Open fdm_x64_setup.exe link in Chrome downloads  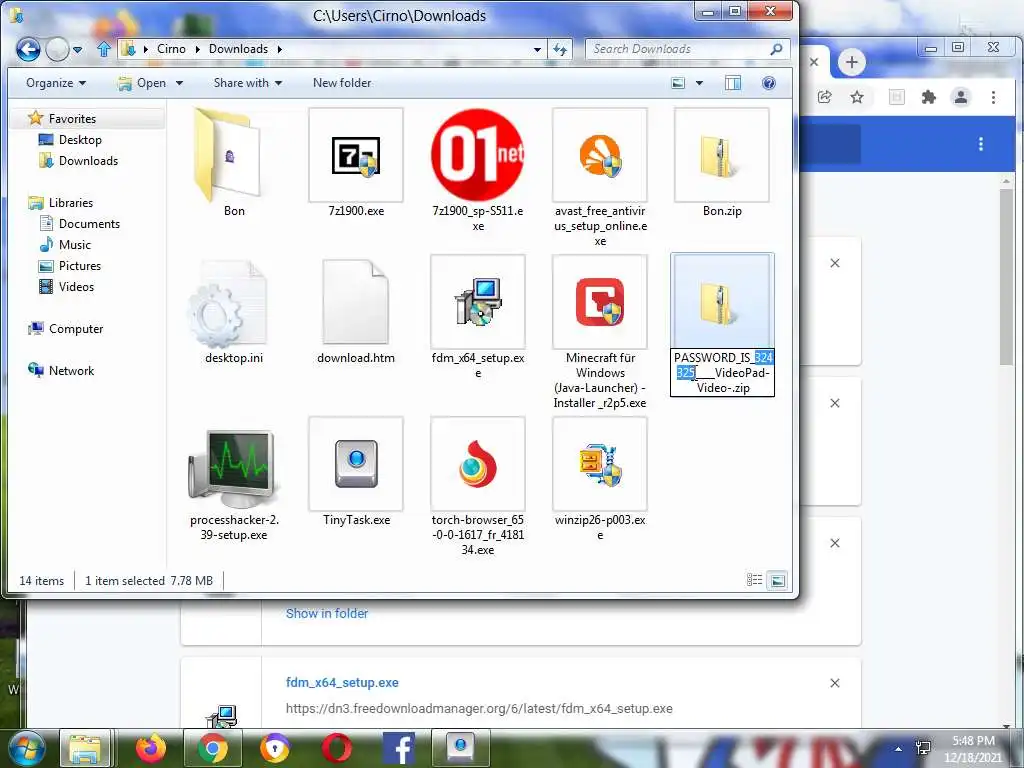click(x=342, y=682)
